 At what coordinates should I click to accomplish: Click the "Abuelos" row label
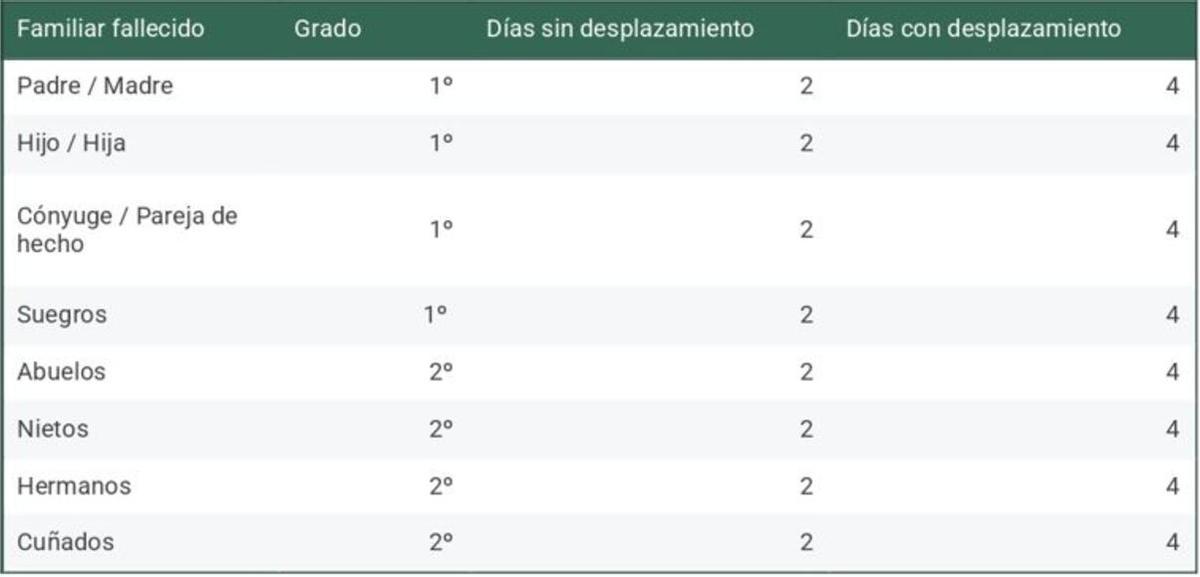pyautogui.click(x=61, y=372)
